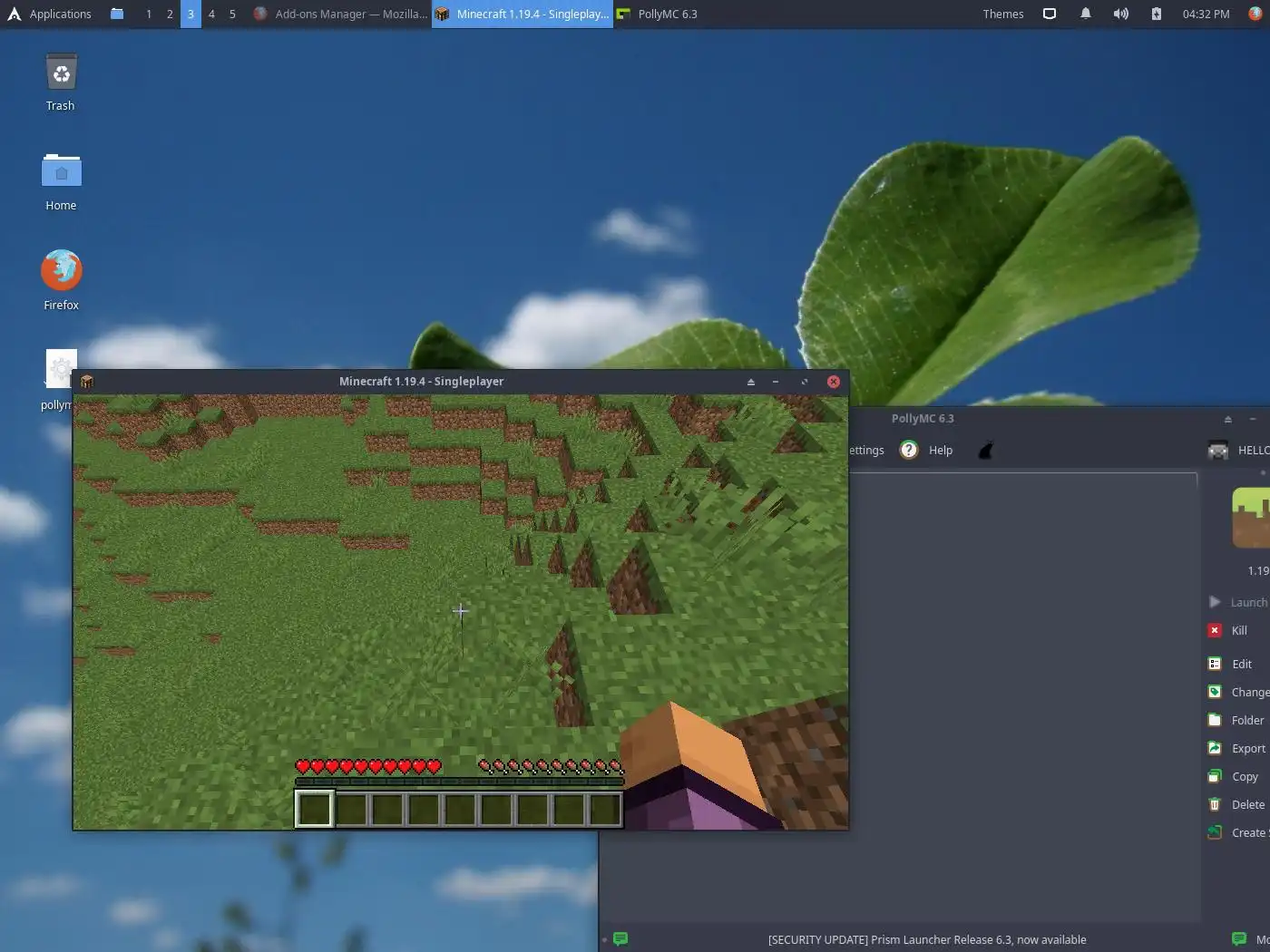Click the Edit list icon in PollyMC
The width and height of the screenshot is (1270, 952).
coord(1215,664)
